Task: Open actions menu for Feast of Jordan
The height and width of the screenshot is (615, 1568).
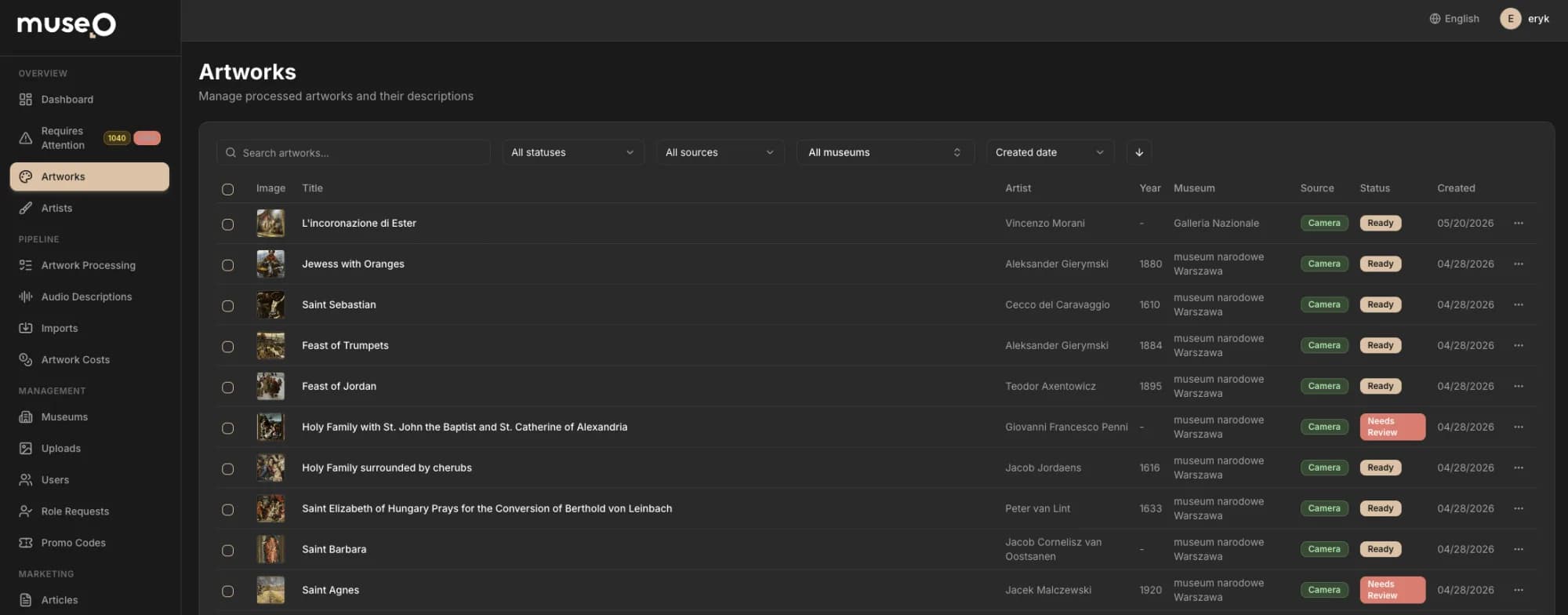Action: click(1519, 387)
